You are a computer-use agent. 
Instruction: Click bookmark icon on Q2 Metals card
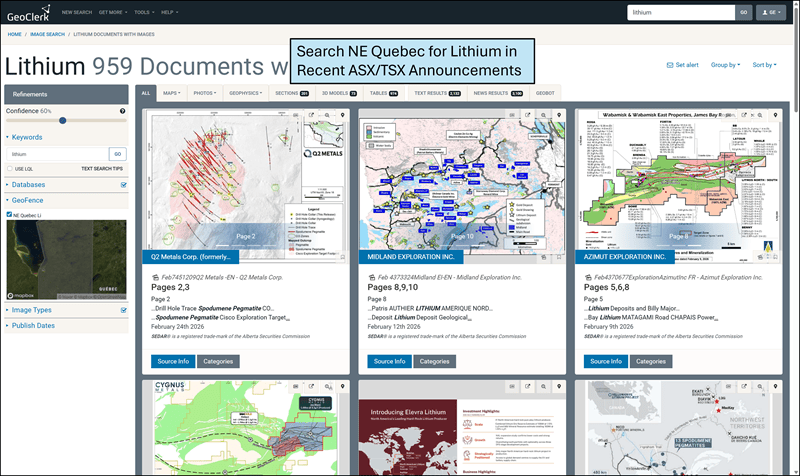(342, 257)
